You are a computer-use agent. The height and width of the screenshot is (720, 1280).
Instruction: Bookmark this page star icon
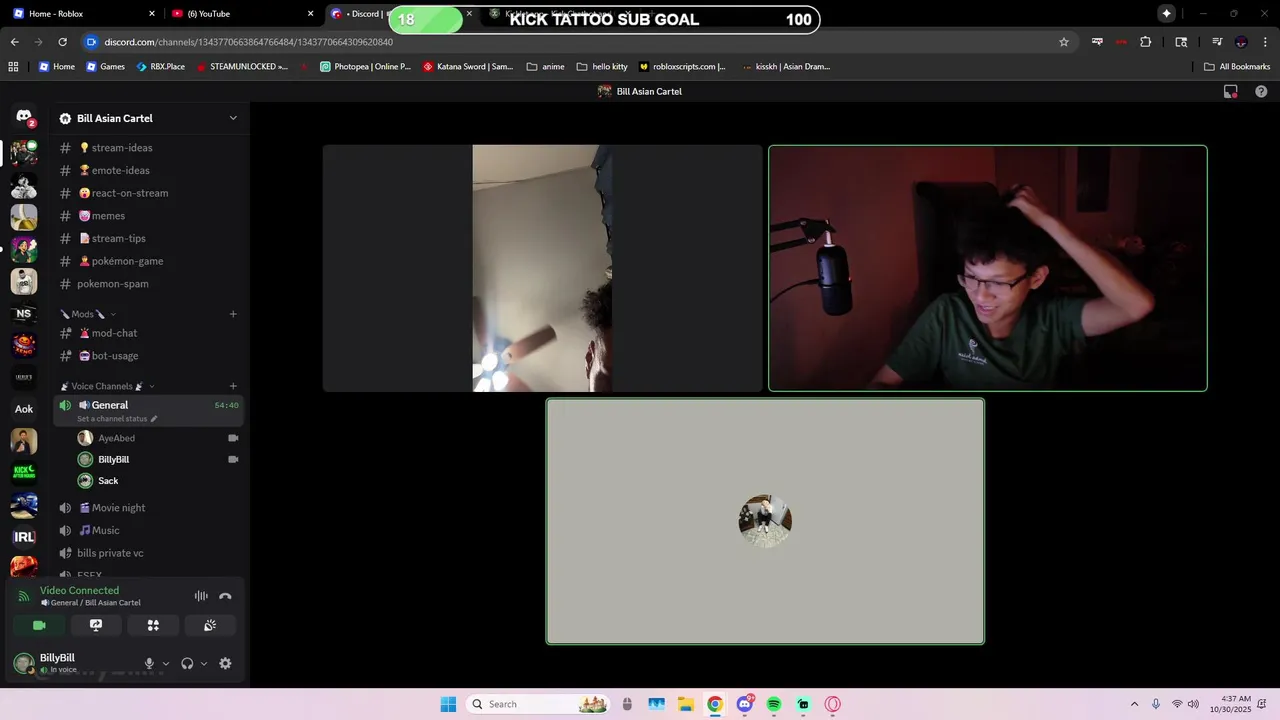pos(1064,42)
